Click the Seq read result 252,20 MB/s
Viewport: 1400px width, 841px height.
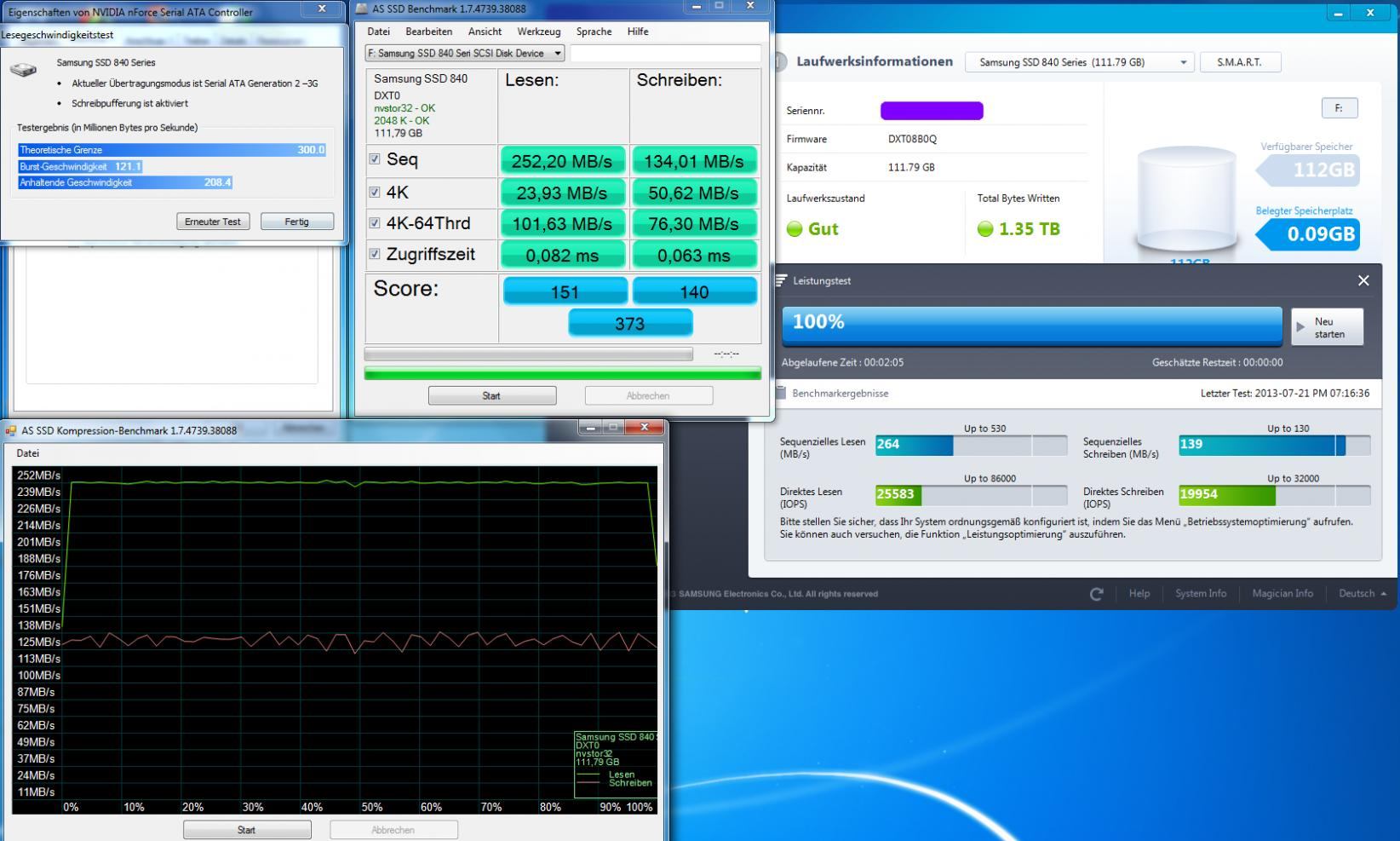tap(563, 161)
